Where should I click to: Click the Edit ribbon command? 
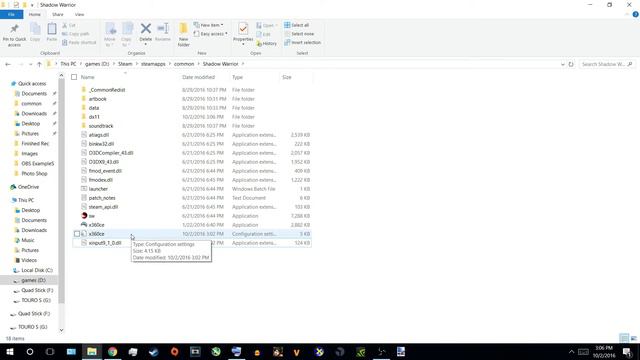click(x=264, y=34)
